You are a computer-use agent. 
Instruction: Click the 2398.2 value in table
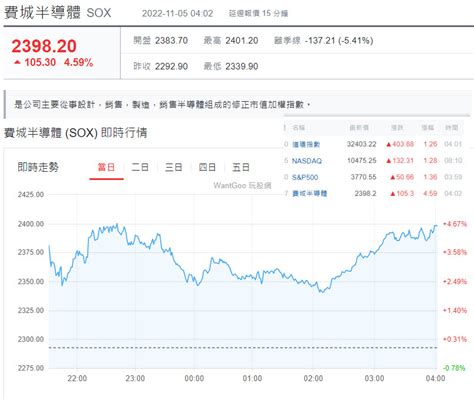click(365, 193)
